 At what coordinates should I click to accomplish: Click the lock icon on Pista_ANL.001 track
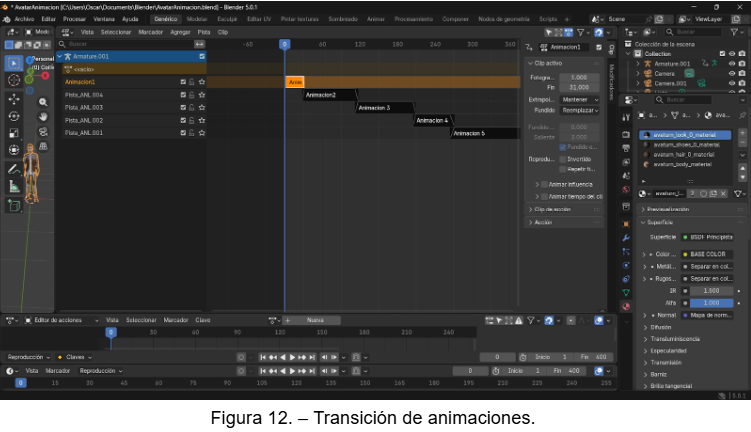(192, 133)
